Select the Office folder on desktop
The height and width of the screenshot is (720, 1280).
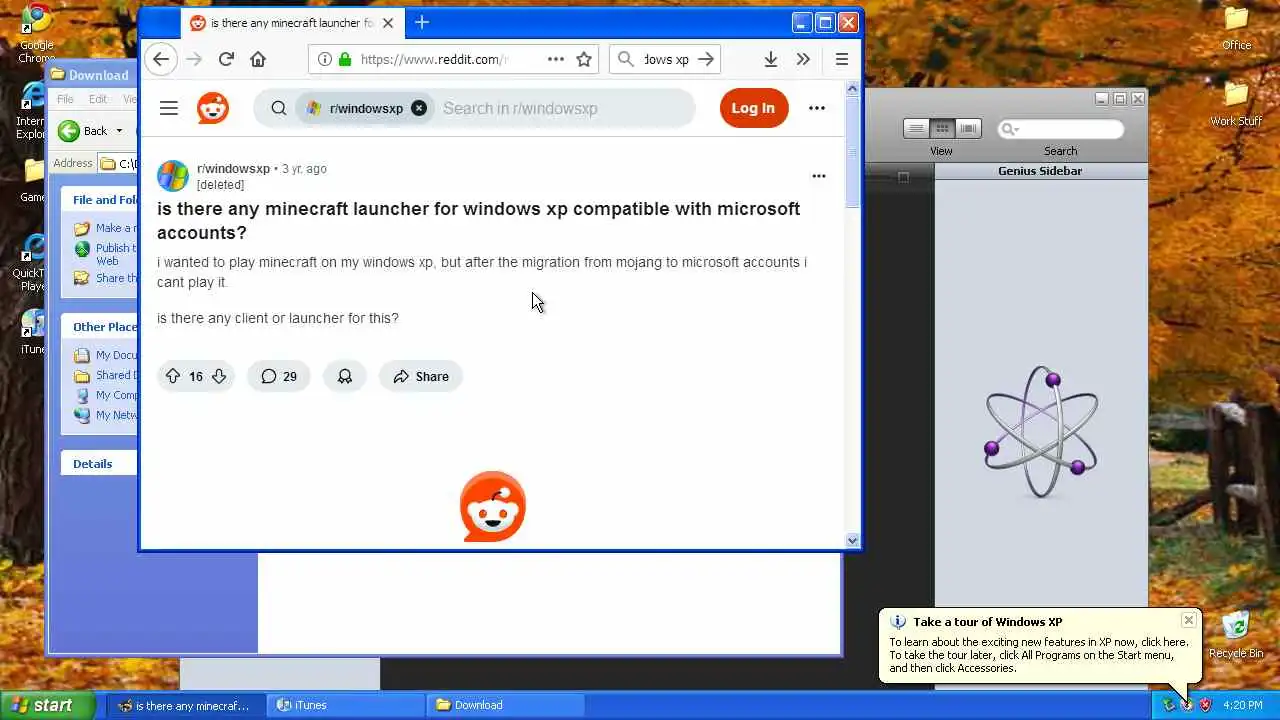(1237, 28)
